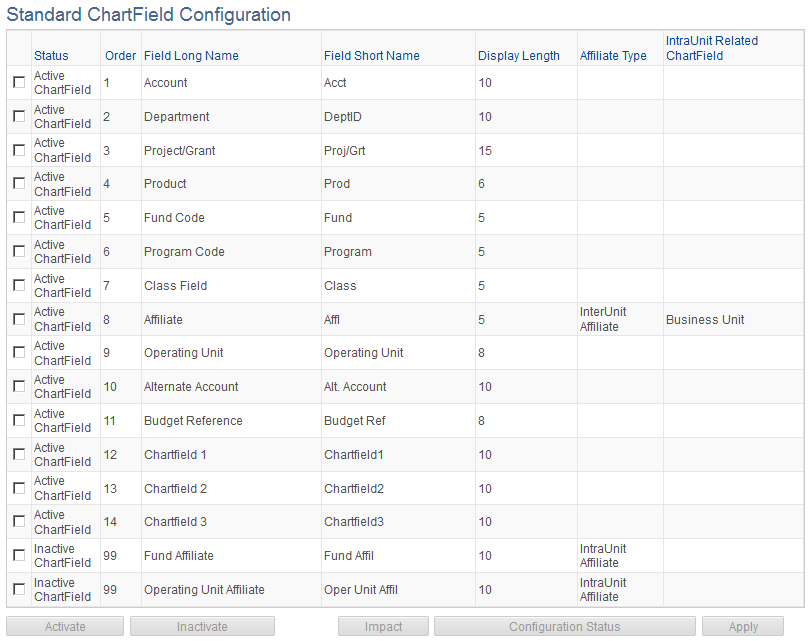Select the checkbox for the Department row

pyautogui.click(x=18, y=116)
